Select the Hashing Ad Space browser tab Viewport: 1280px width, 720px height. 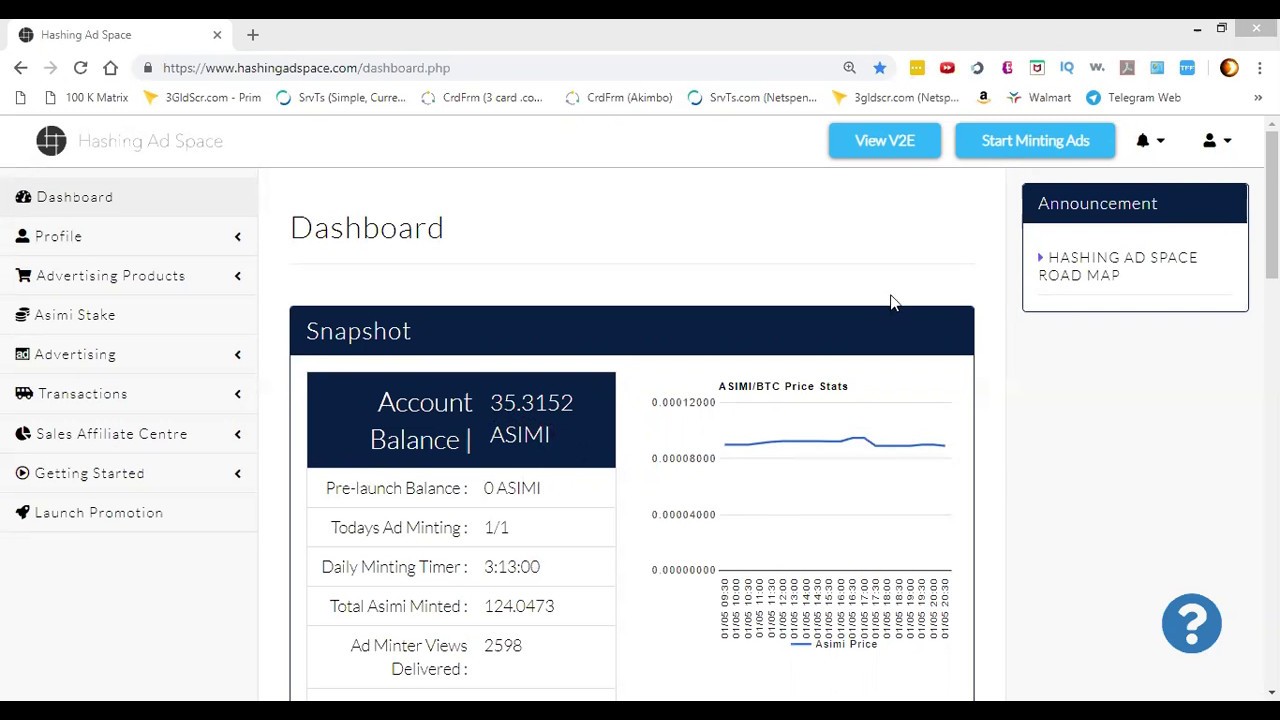pos(120,35)
